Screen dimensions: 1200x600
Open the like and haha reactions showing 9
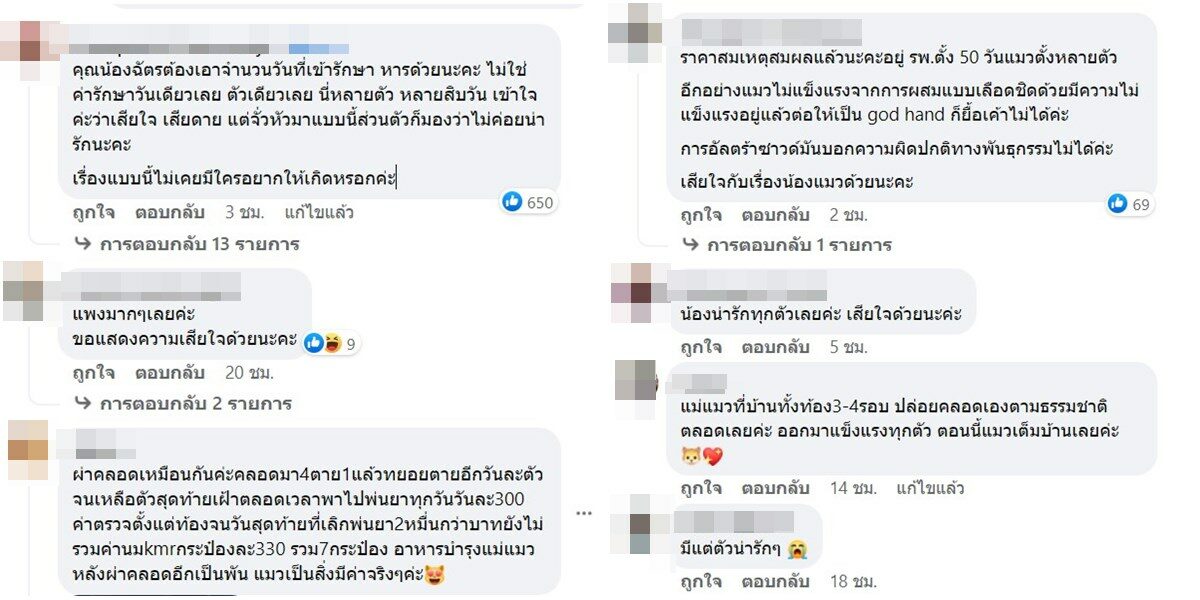[x=331, y=343]
